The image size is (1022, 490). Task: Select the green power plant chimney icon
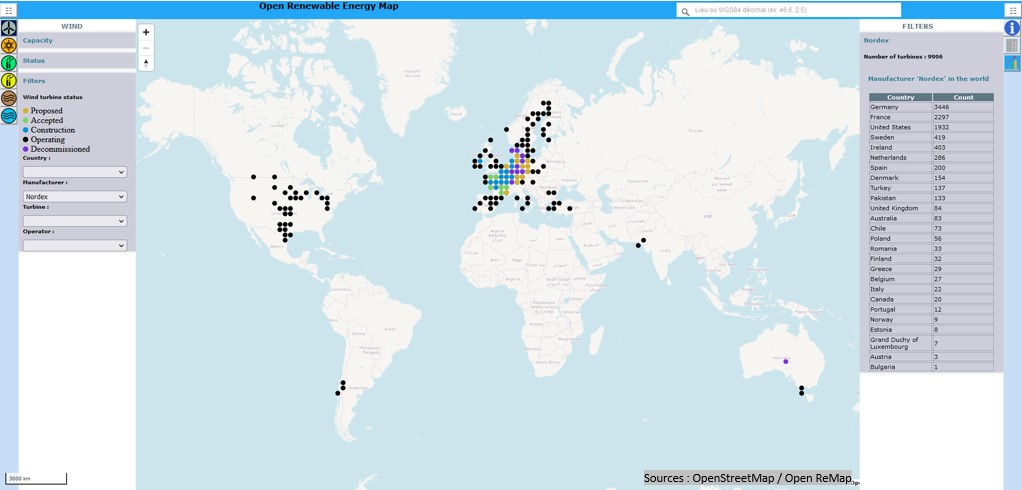(8, 63)
